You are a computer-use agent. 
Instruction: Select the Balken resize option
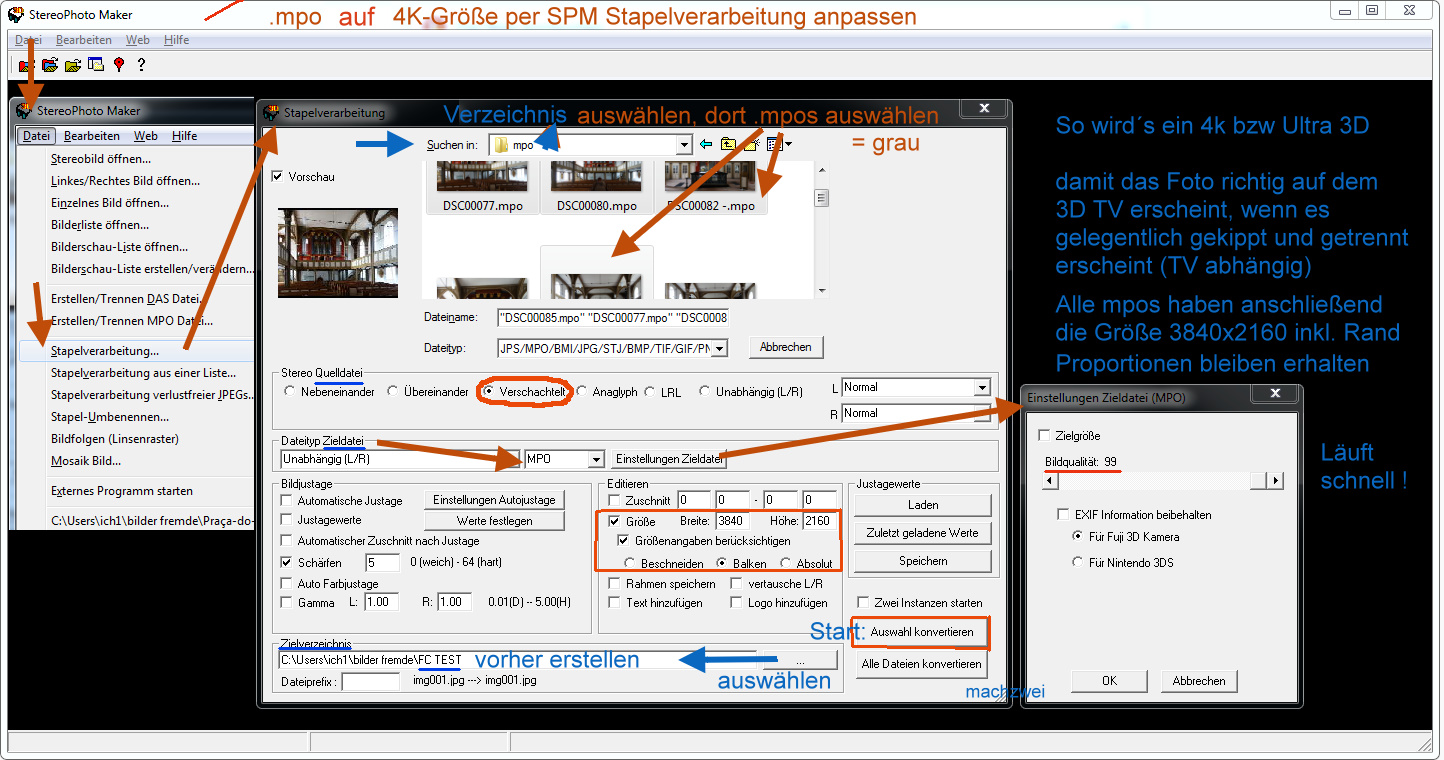722,564
